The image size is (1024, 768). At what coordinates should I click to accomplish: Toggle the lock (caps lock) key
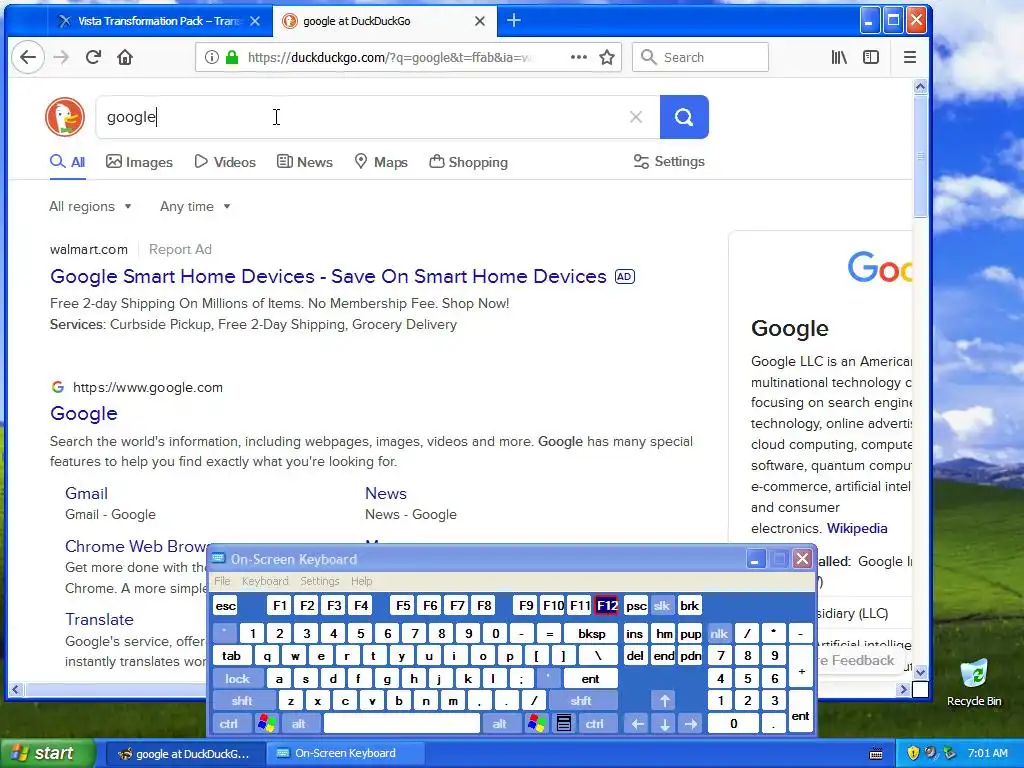[238, 679]
